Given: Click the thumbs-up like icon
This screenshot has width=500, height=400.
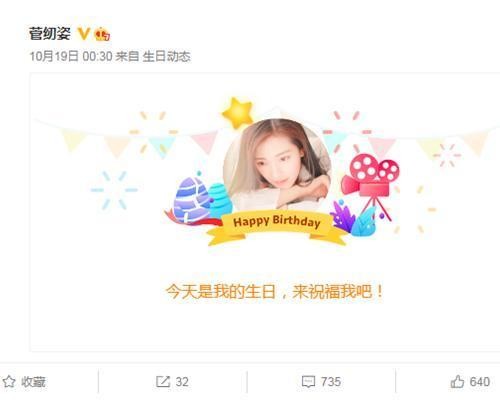Looking at the screenshot, I should click(x=457, y=382).
